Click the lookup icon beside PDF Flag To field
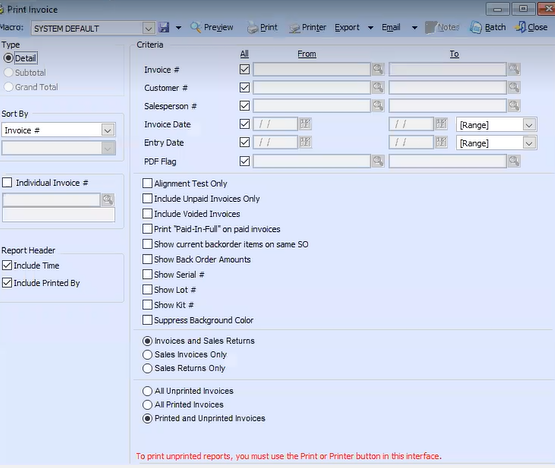 point(514,161)
